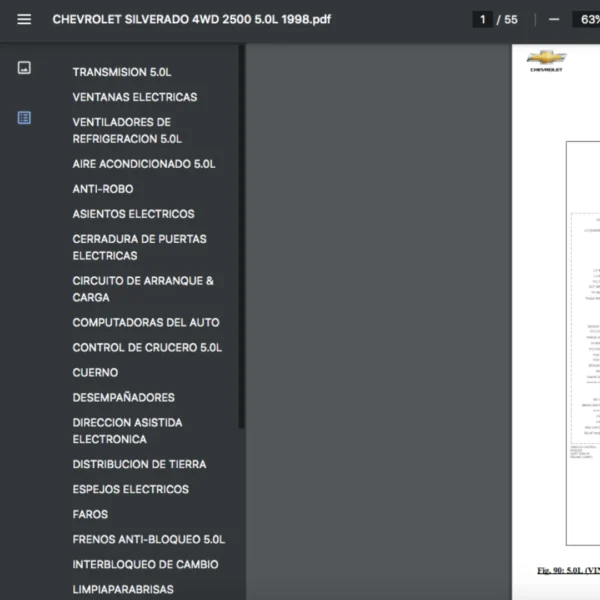Click the Chevrolet logo on page

546,61
